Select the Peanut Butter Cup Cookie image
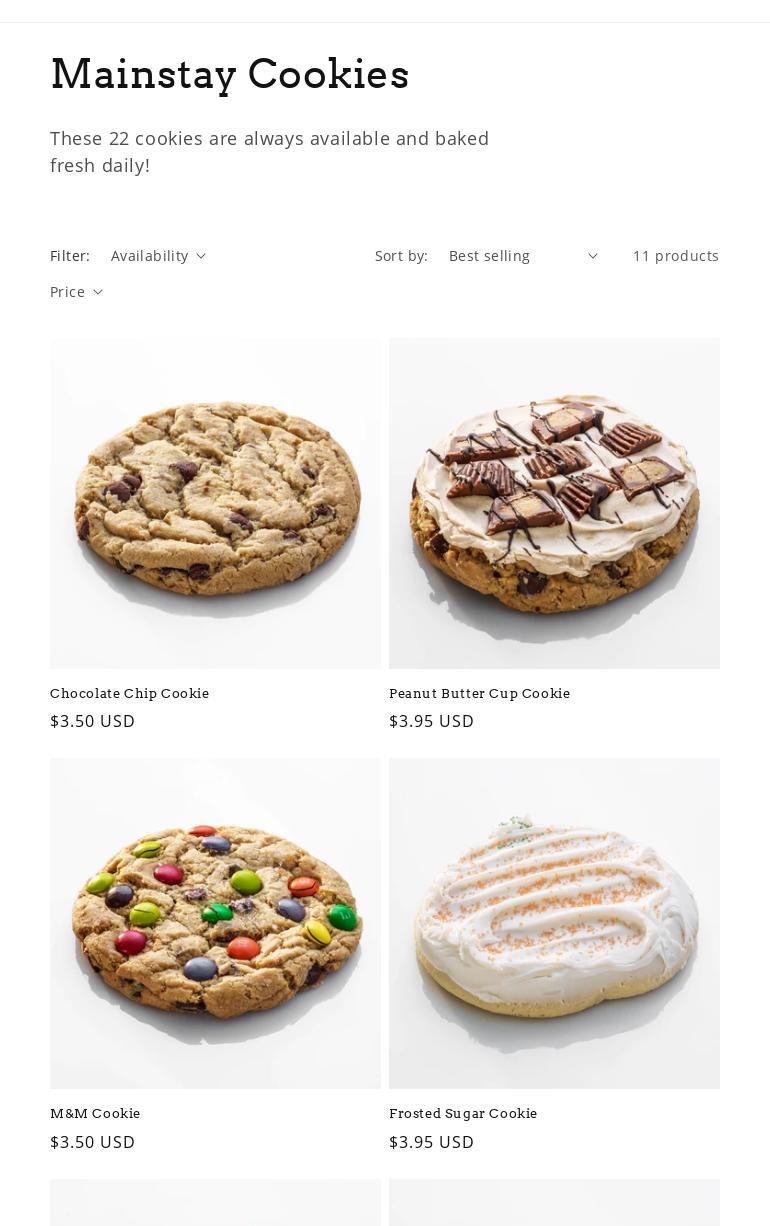 click(554, 503)
